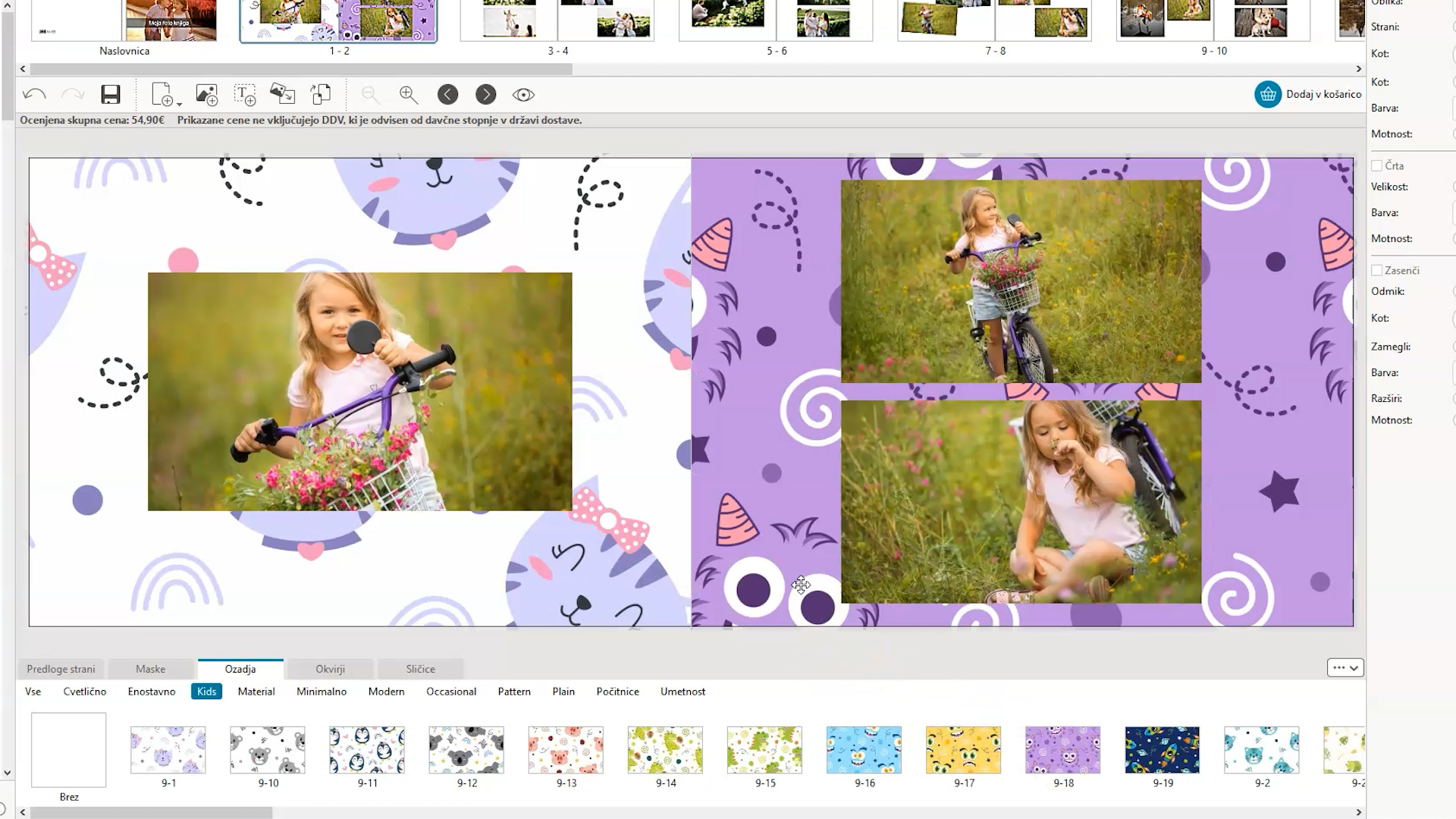The height and width of the screenshot is (819, 1456).
Task: Click the zoom in magnifier
Action: pos(409,95)
